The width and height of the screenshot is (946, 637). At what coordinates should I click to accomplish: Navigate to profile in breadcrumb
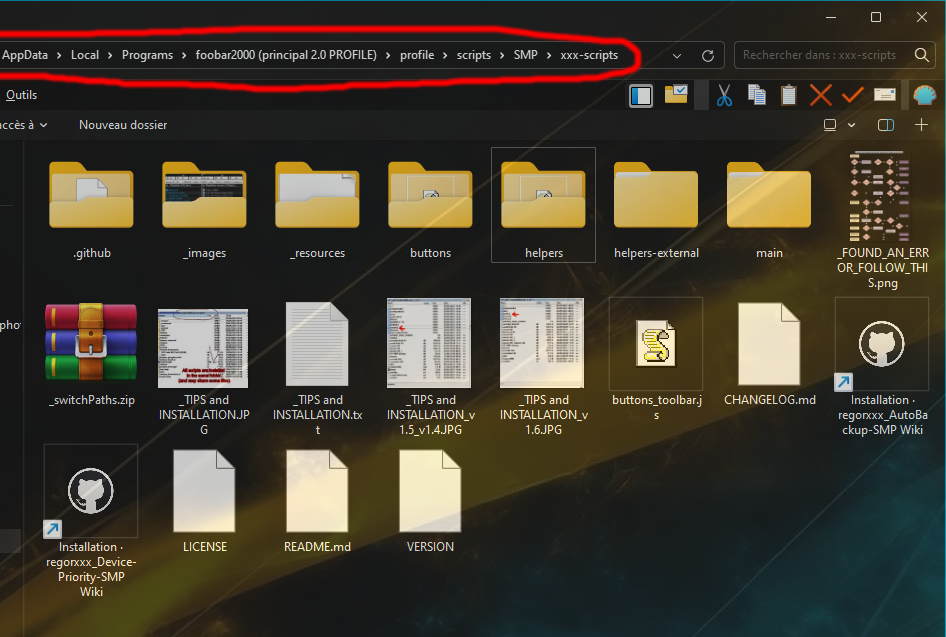click(x=417, y=55)
